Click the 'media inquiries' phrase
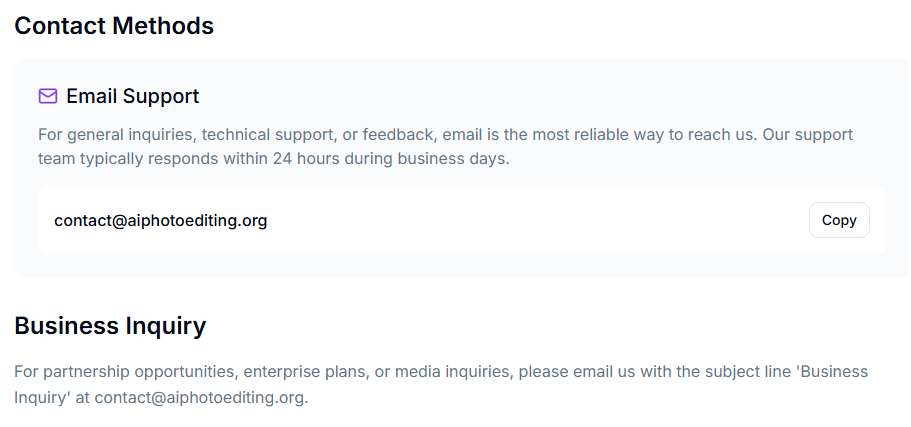The image size is (911, 427). tap(453, 371)
